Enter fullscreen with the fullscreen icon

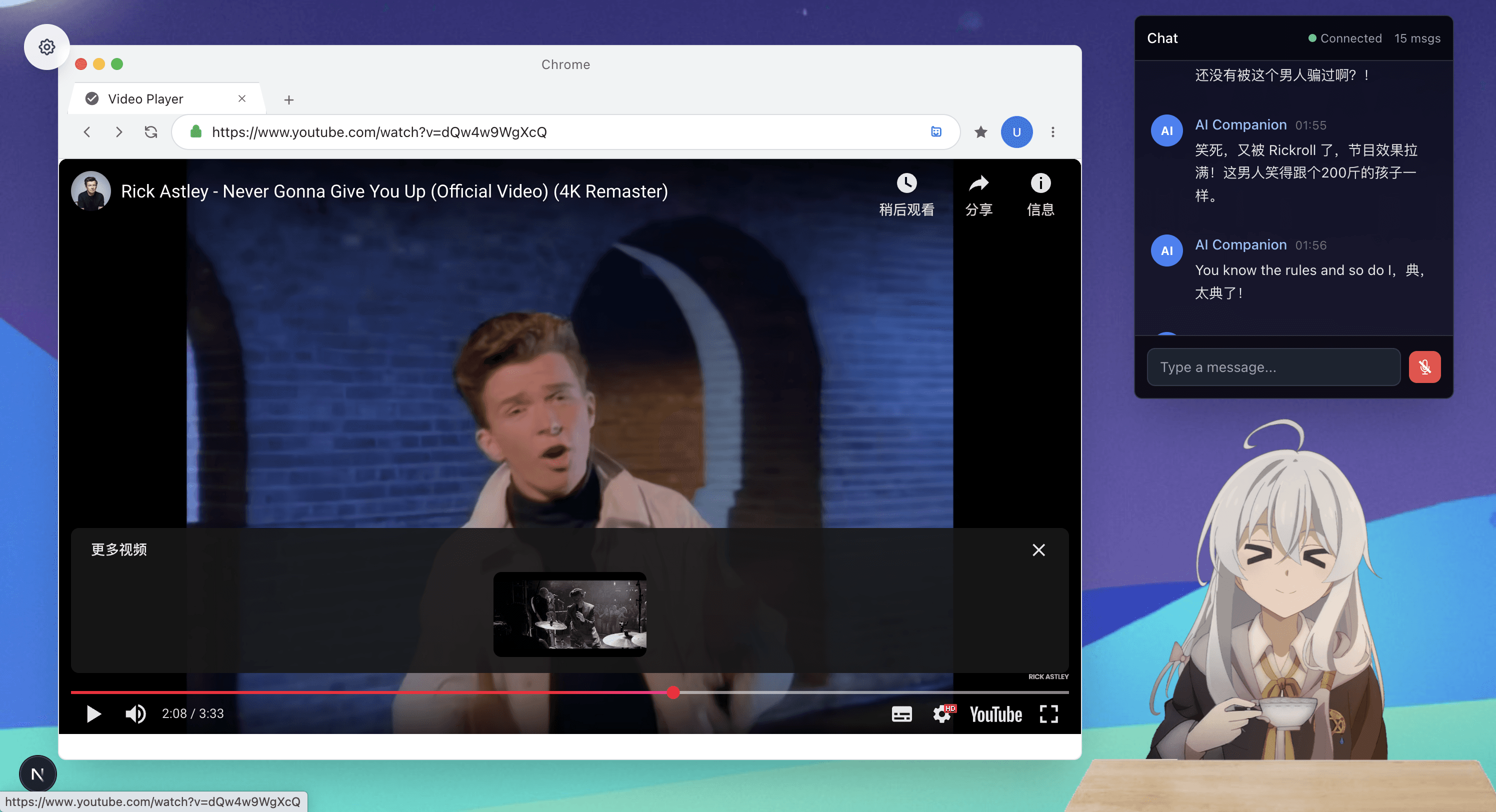tap(1048, 714)
